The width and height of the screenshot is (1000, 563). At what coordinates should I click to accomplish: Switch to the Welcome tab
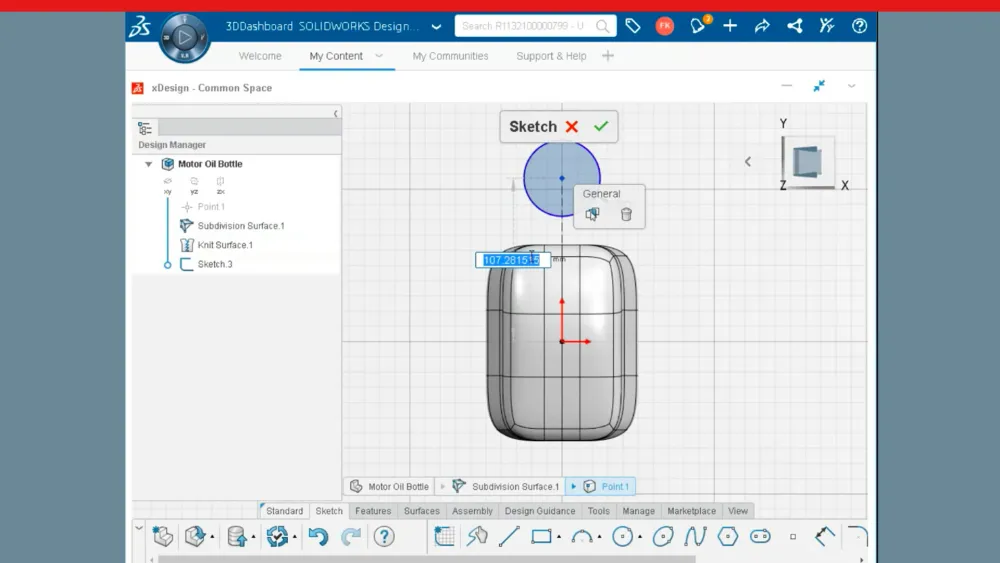pyautogui.click(x=260, y=56)
